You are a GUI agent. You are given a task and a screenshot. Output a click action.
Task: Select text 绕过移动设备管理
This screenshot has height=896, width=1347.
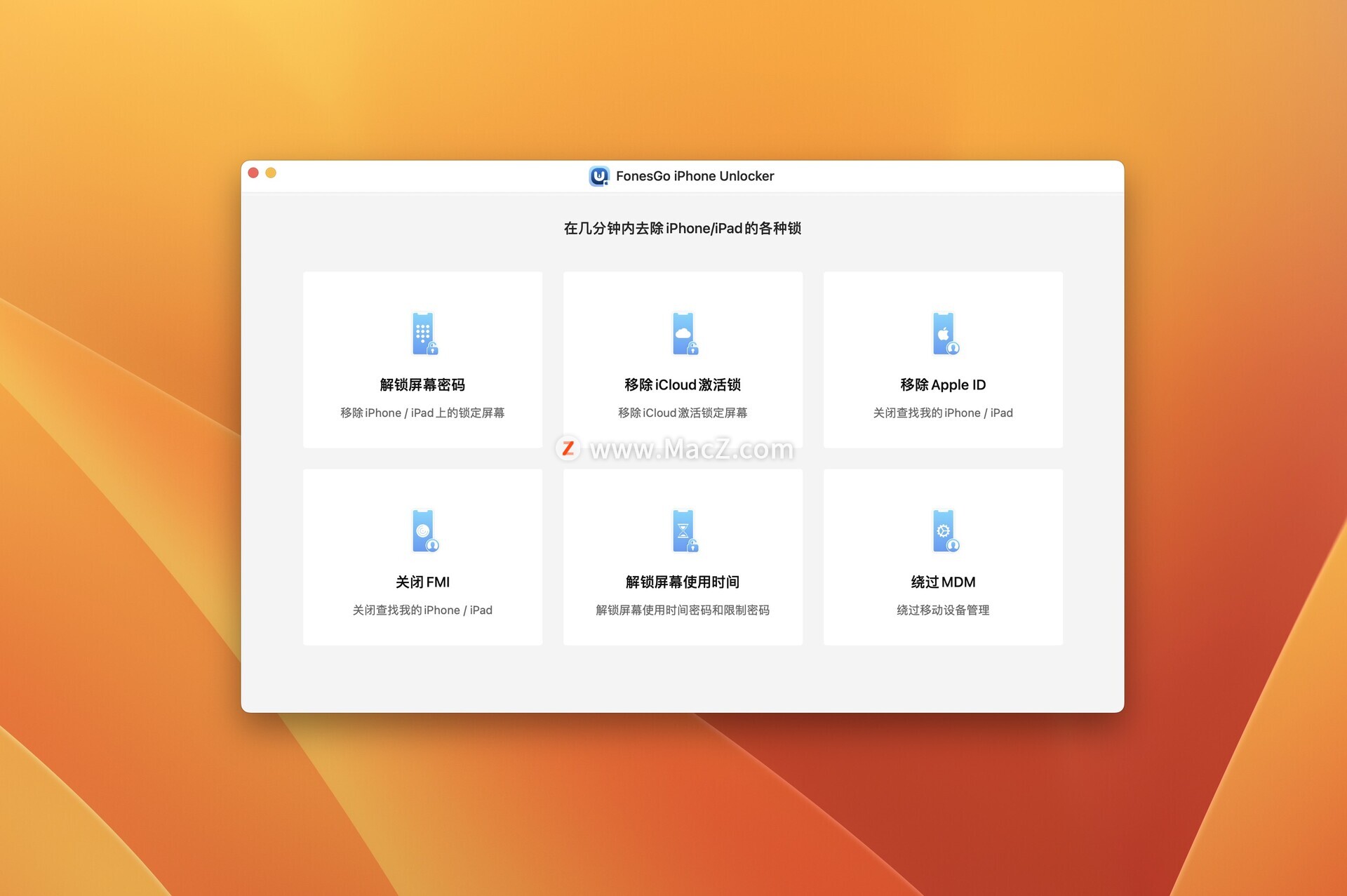[943, 610]
